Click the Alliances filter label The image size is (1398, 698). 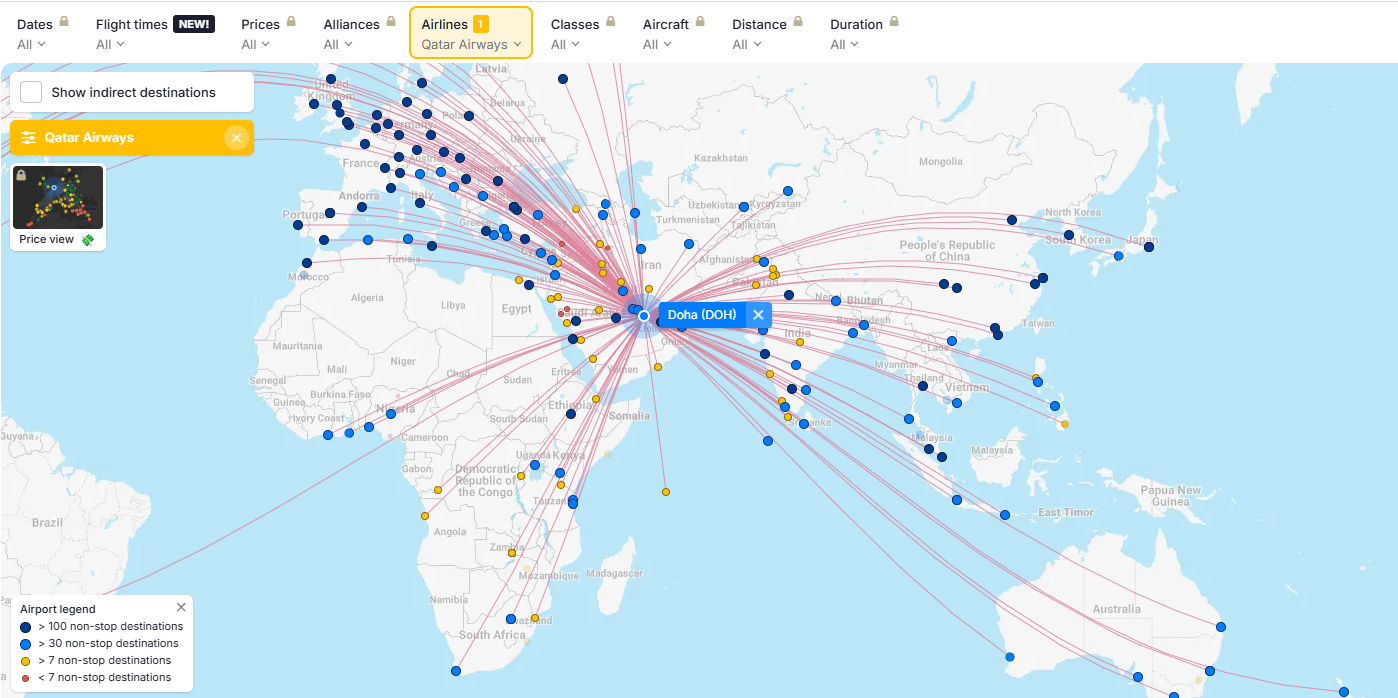pyautogui.click(x=352, y=24)
